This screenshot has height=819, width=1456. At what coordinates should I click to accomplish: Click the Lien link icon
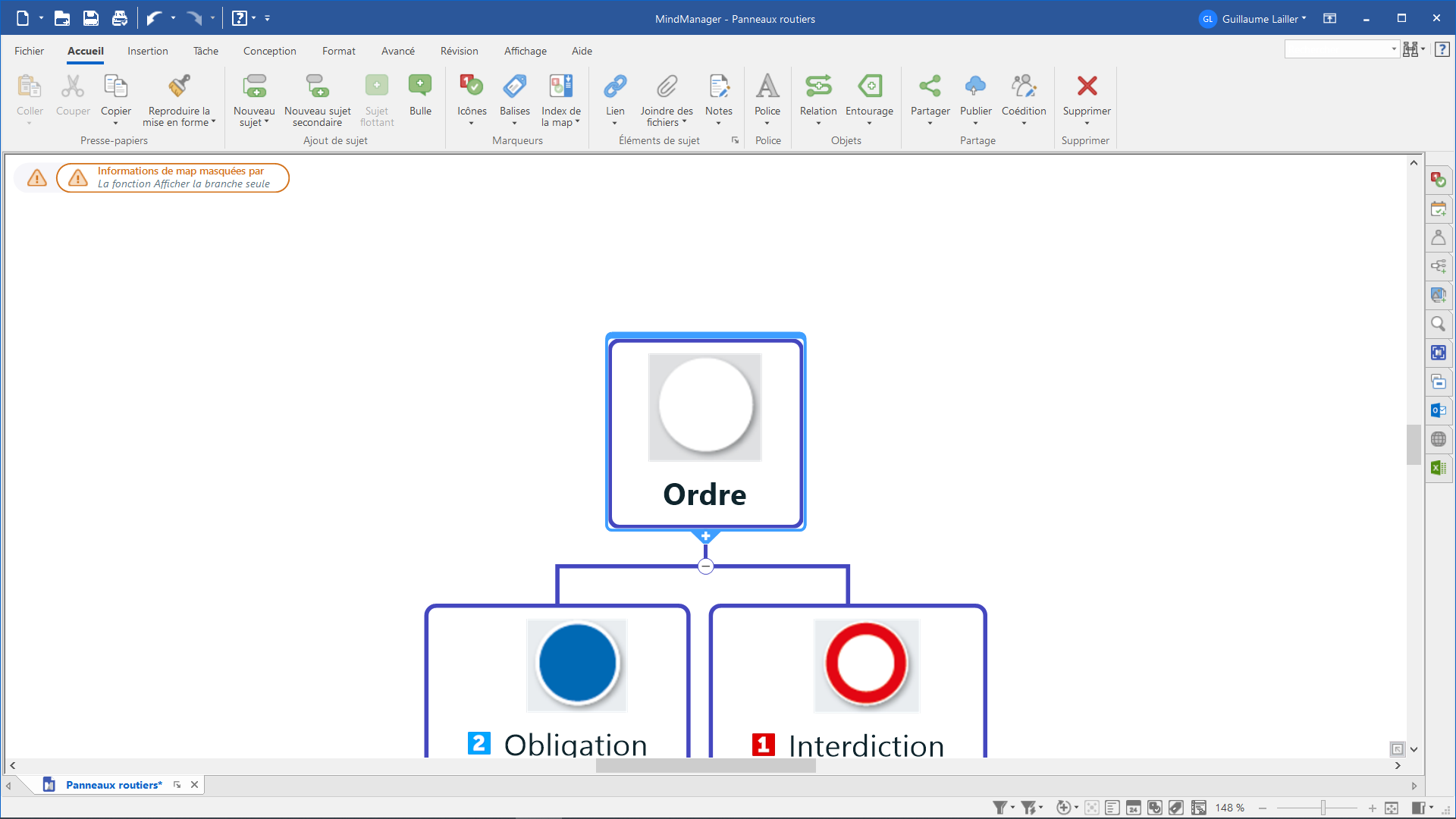pos(615,86)
